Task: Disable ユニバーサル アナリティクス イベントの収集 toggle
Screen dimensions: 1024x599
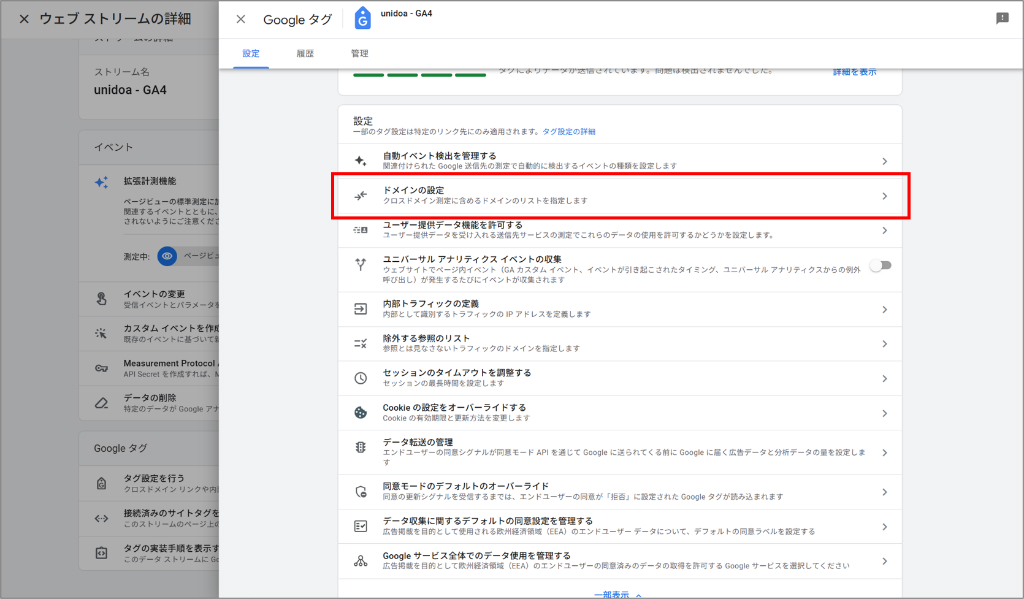Action: click(x=878, y=264)
